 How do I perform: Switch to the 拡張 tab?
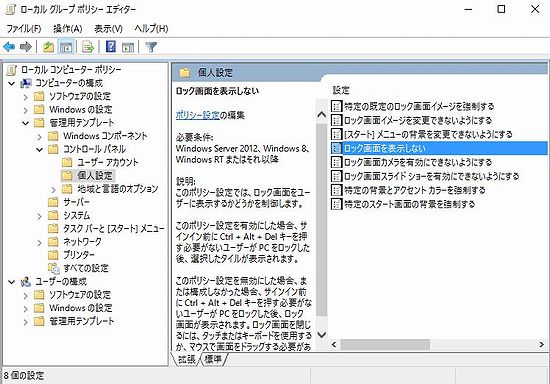point(186,359)
